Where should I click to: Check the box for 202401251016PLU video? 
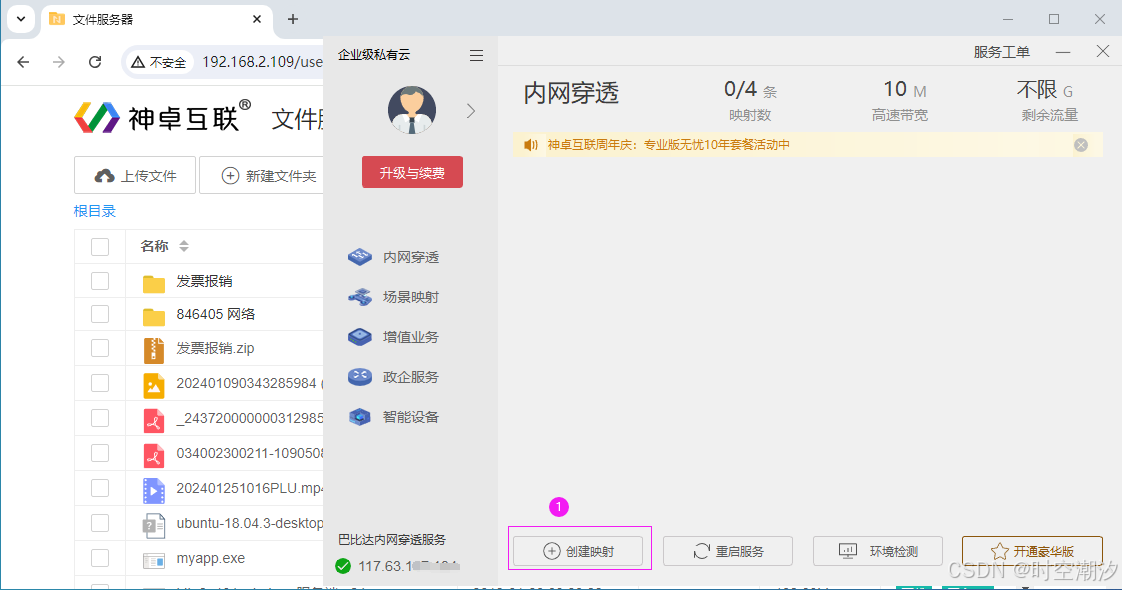(x=100, y=488)
